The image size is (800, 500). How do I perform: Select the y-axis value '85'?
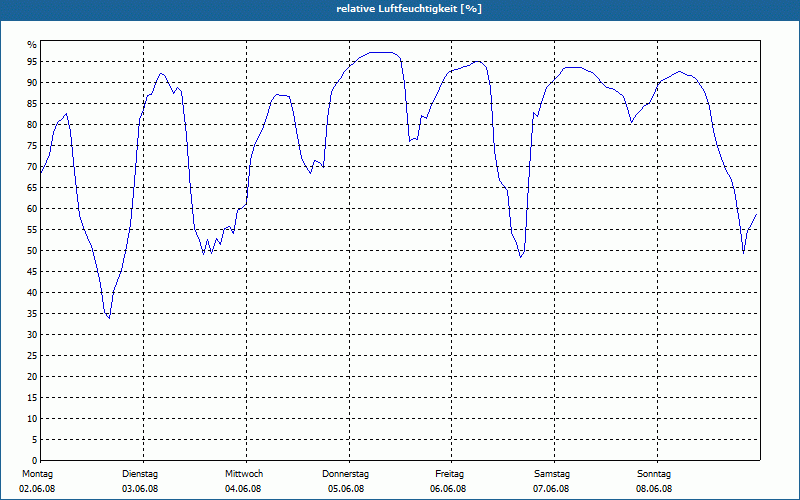(32, 104)
